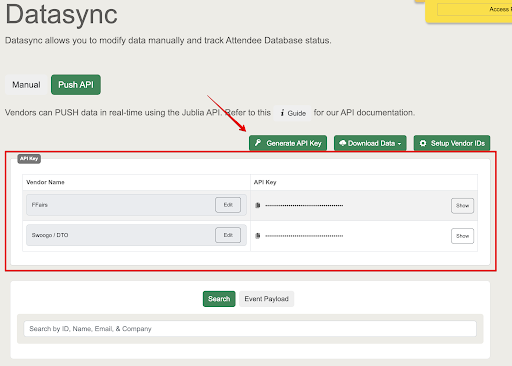Edit the Swoogo / DTO vendor name
Screen dimensions: 512x366
click(228, 235)
